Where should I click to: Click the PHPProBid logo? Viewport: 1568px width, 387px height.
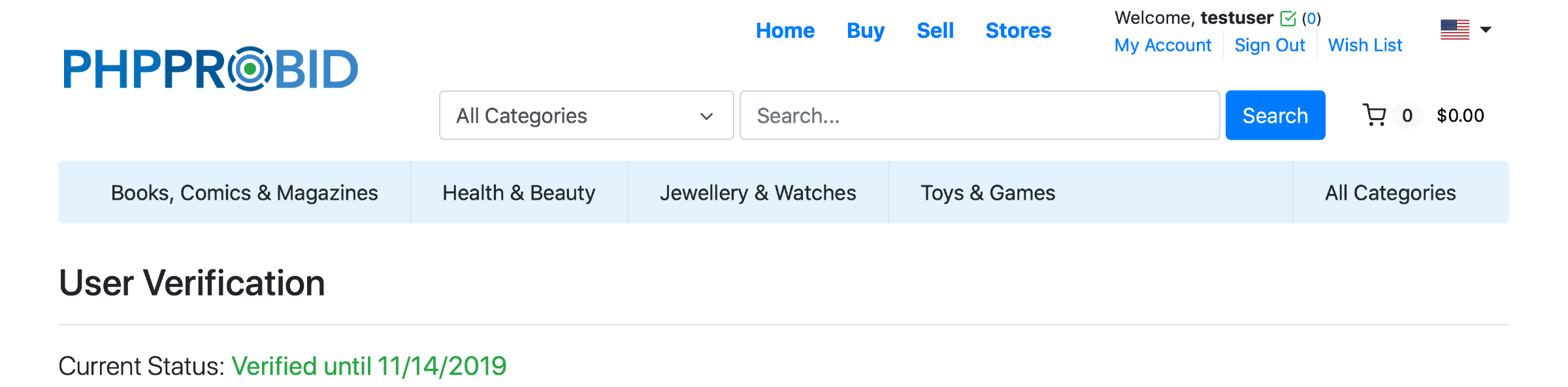coord(210,69)
